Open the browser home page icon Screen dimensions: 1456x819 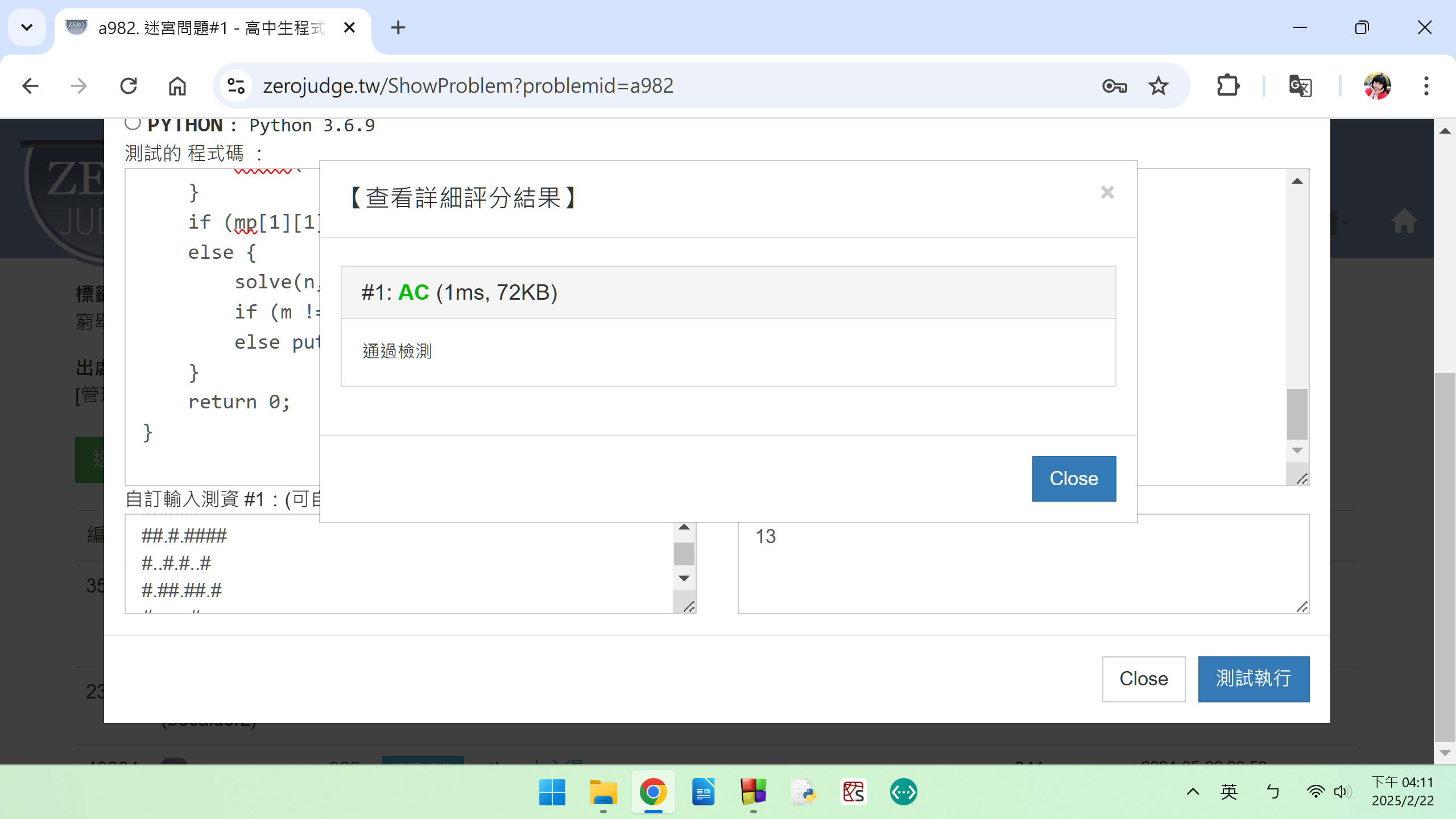(x=177, y=86)
